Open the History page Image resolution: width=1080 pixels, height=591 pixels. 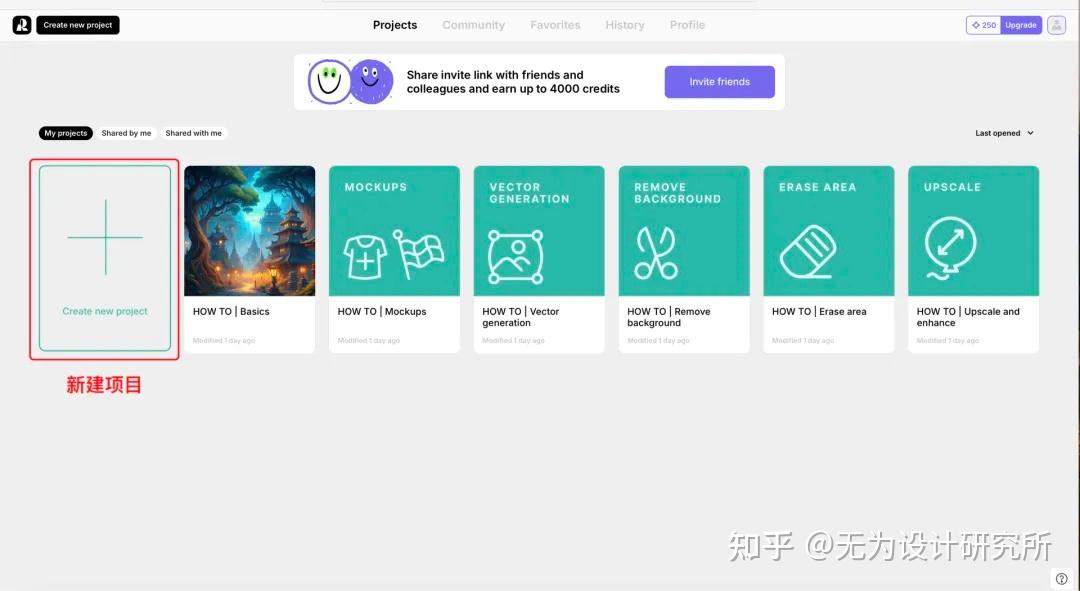click(624, 24)
